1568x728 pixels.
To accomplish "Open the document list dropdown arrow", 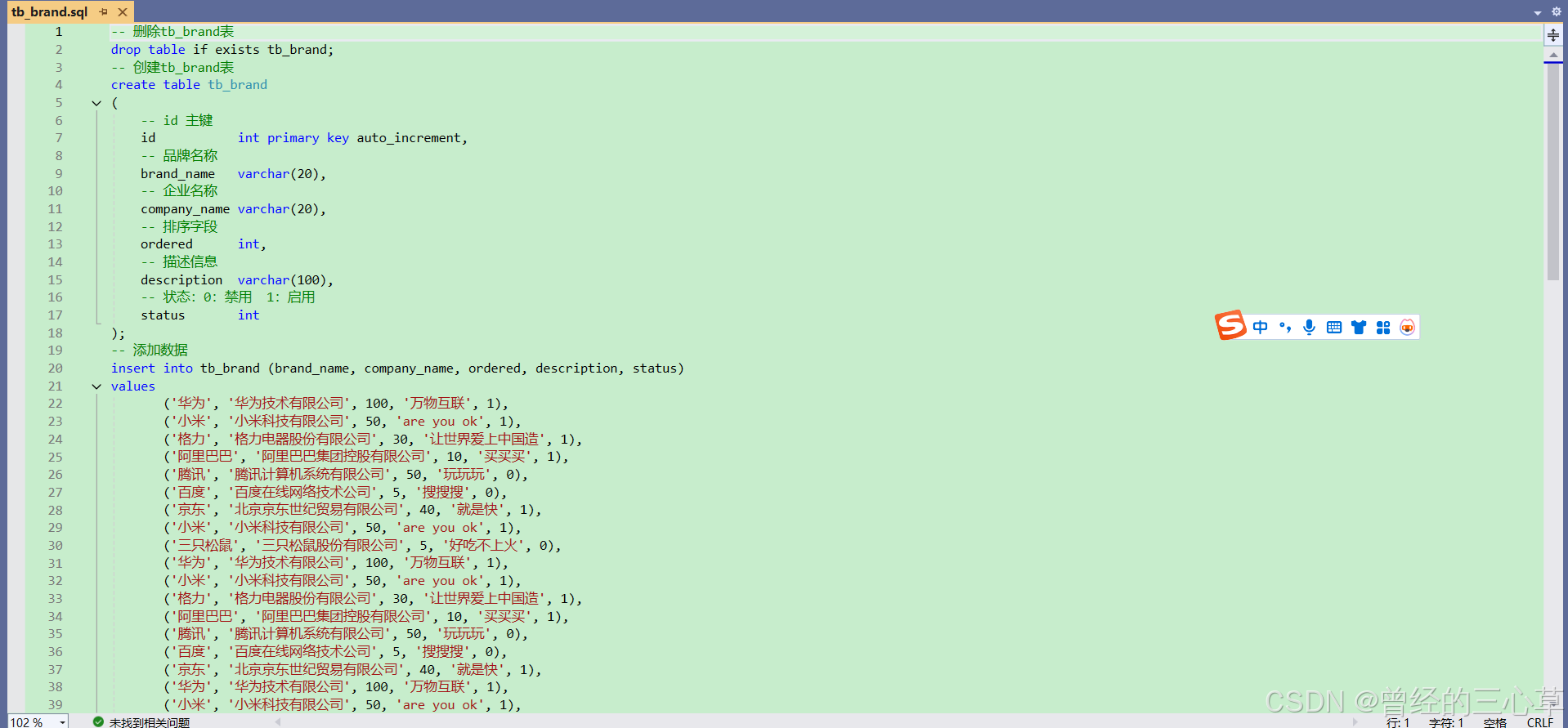I will pyautogui.click(x=1537, y=12).
